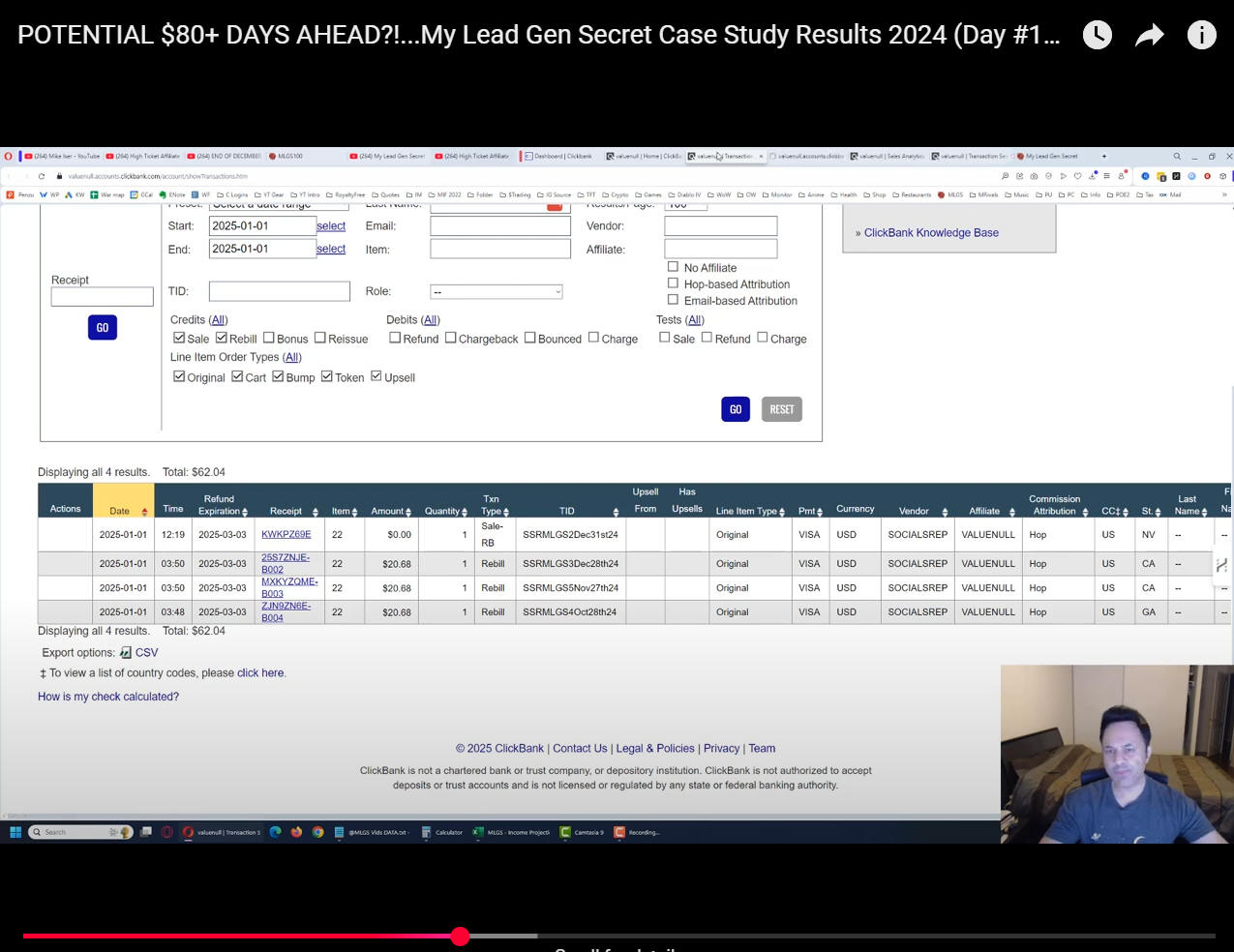Click the Windows taskbar Search box

tap(80, 832)
